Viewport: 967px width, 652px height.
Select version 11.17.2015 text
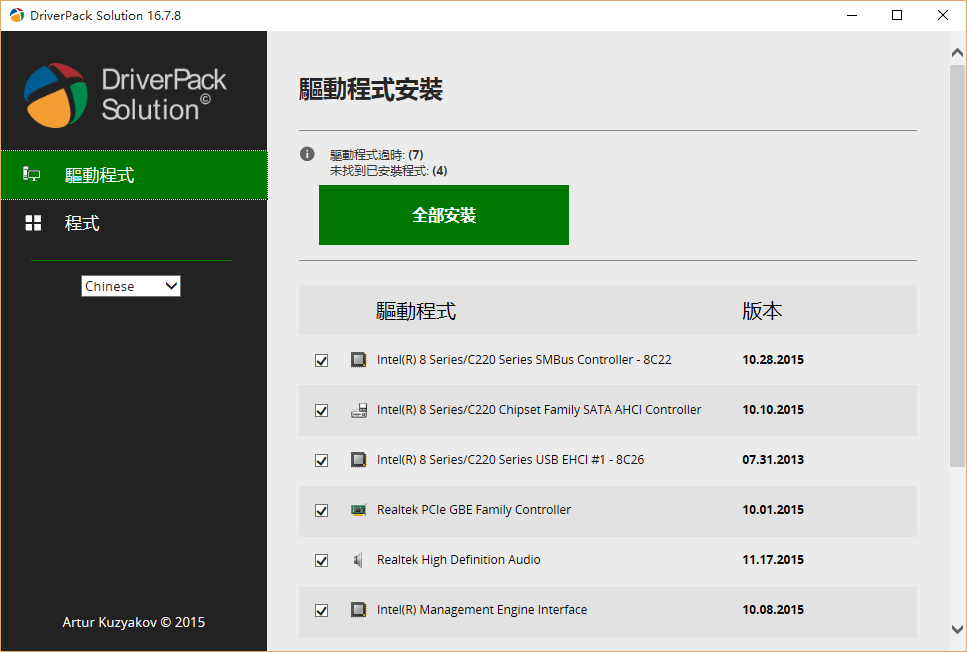tap(773, 559)
